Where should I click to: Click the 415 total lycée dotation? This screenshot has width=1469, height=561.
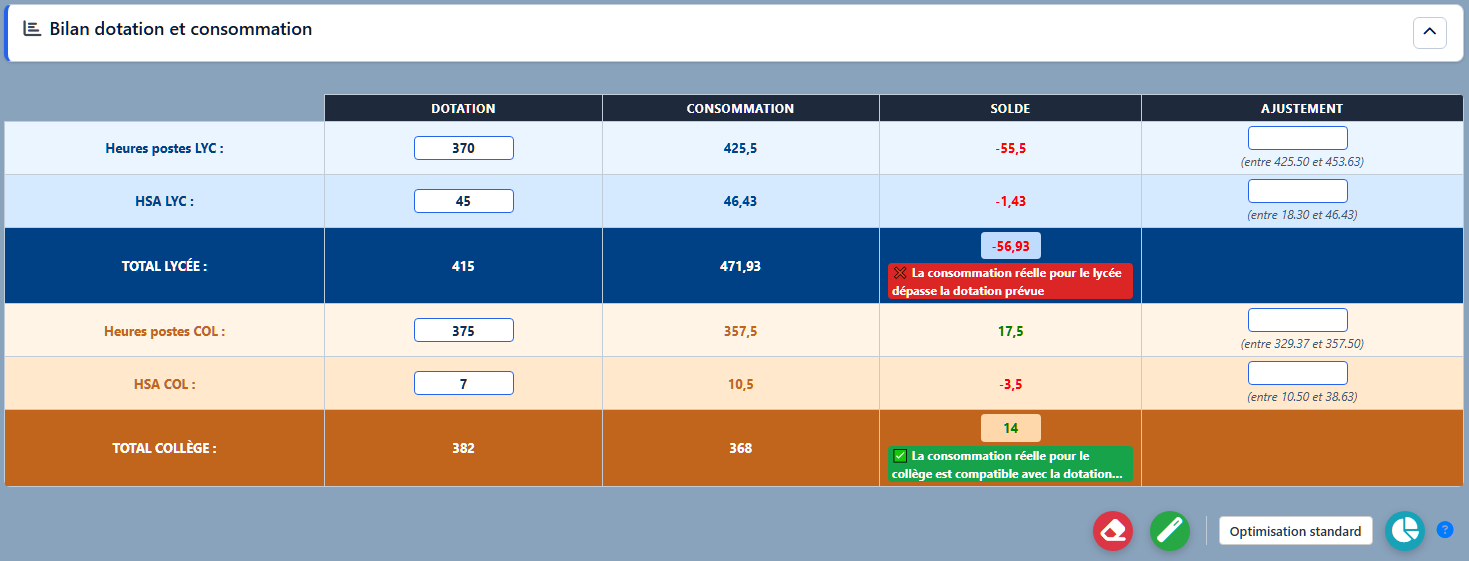point(463,266)
